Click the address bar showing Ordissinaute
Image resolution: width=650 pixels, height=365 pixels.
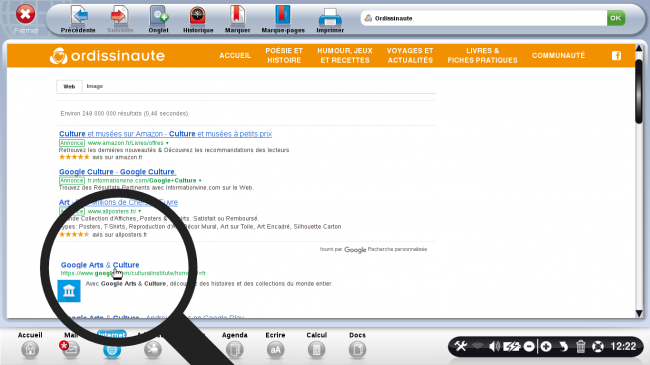[x=483, y=18]
